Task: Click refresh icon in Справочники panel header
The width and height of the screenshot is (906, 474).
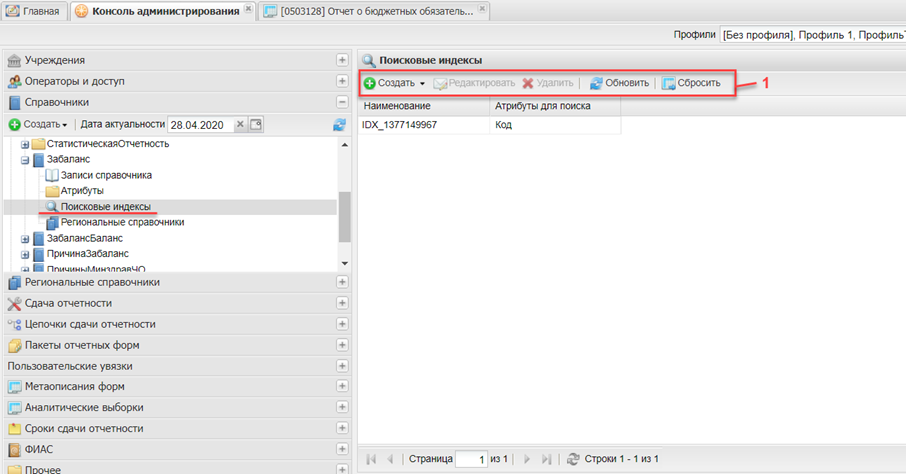Action: [x=339, y=124]
